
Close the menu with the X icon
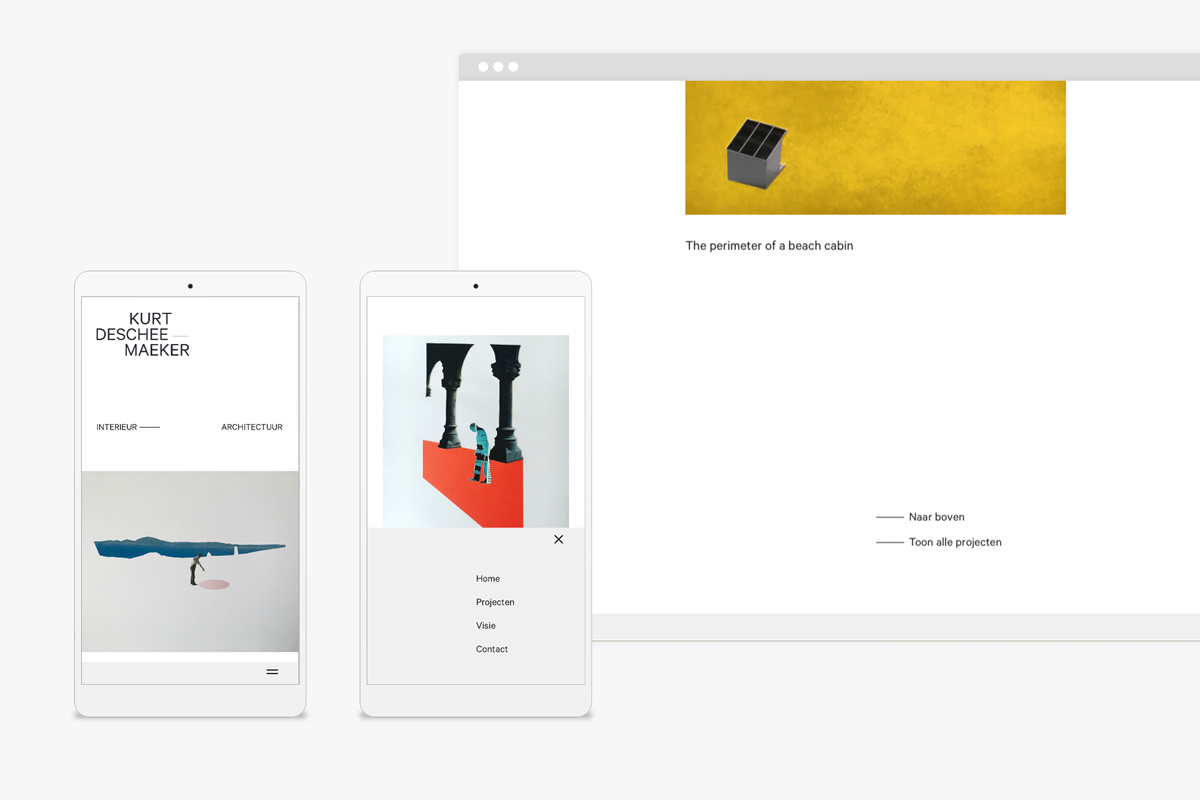[x=558, y=539]
